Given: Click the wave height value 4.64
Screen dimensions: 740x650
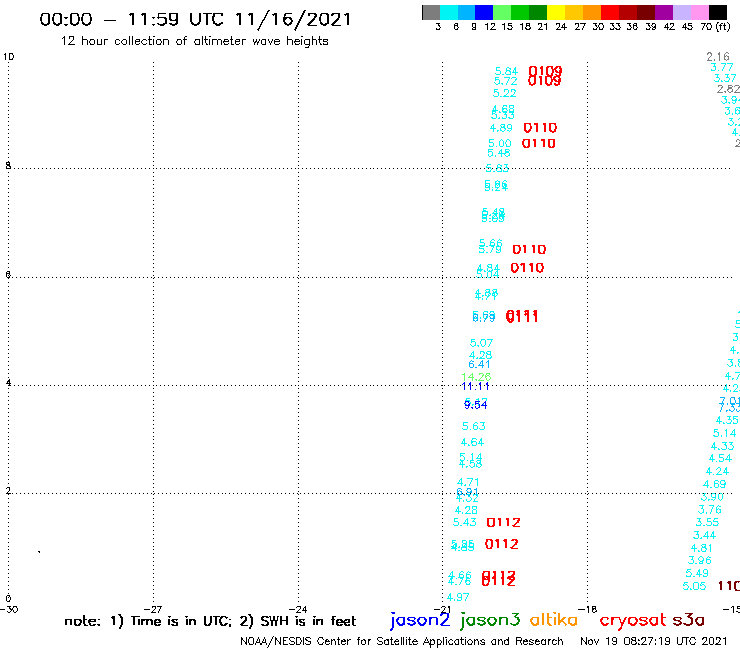Looking at the screenshot, I should [x=472, y=442].
